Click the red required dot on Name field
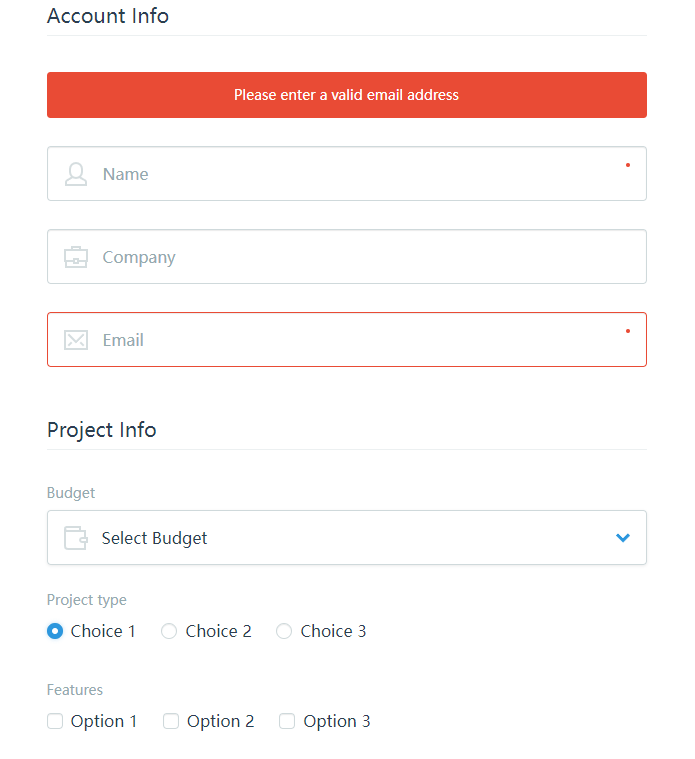Image resolution: width=695 pixels, height=759 pixels. [628, 165]
